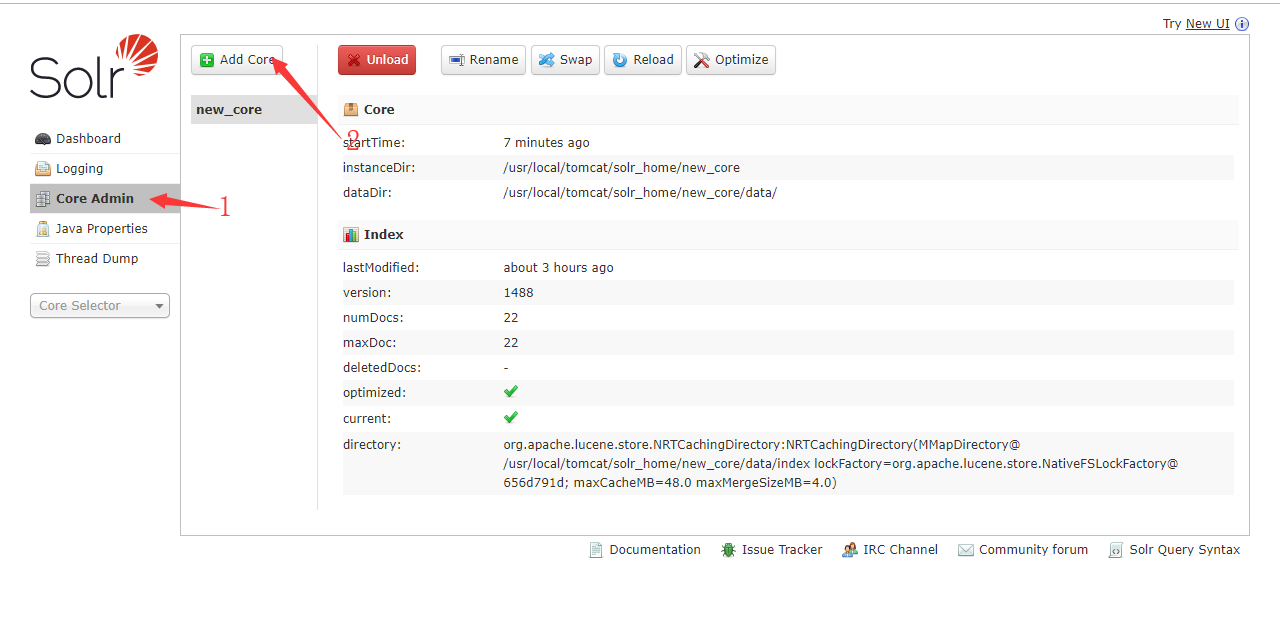
Task: Click the Optimize tools icon
Action: pos(702,60)
